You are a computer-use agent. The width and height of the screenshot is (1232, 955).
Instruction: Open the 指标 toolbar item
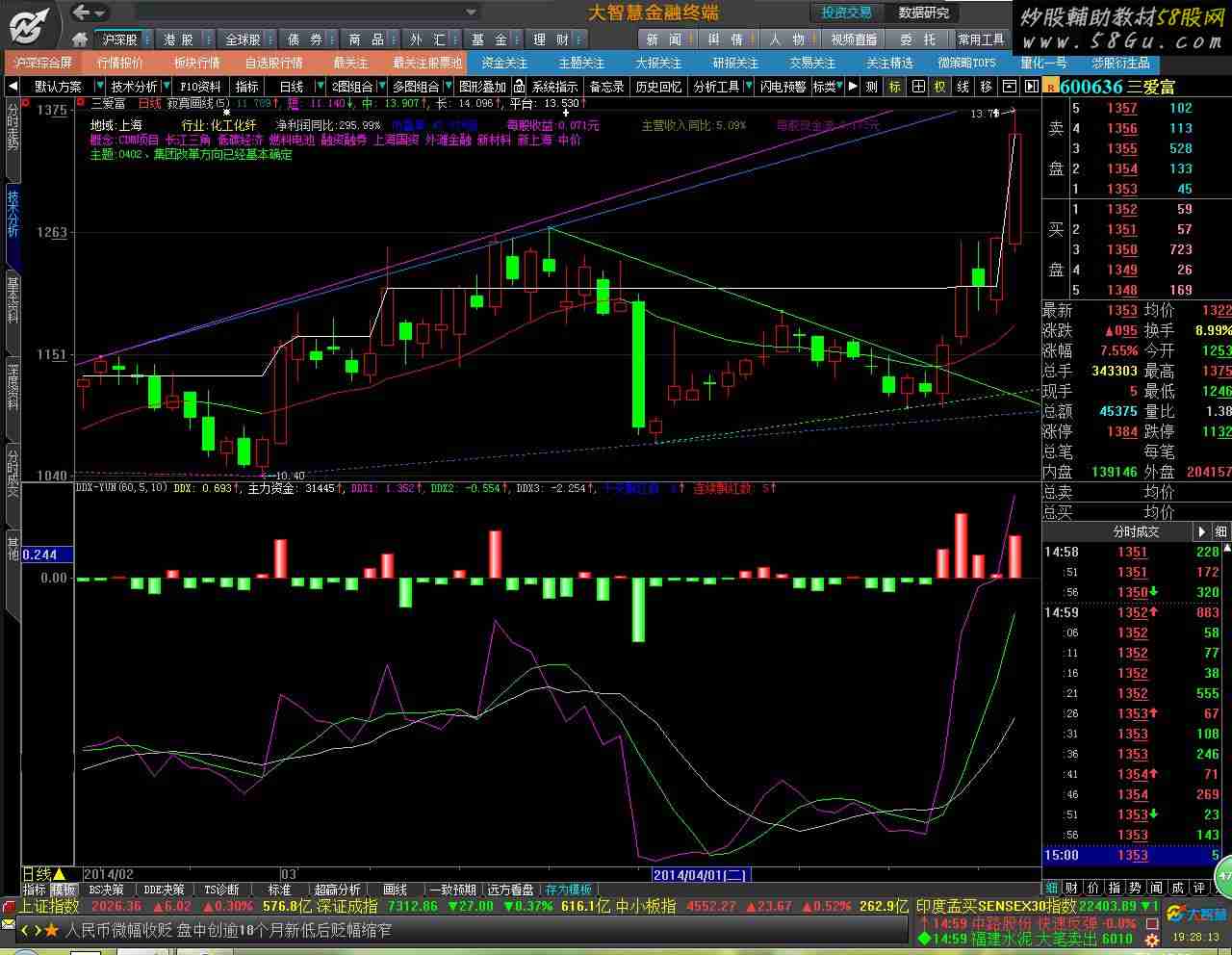[x=247, y=87]
